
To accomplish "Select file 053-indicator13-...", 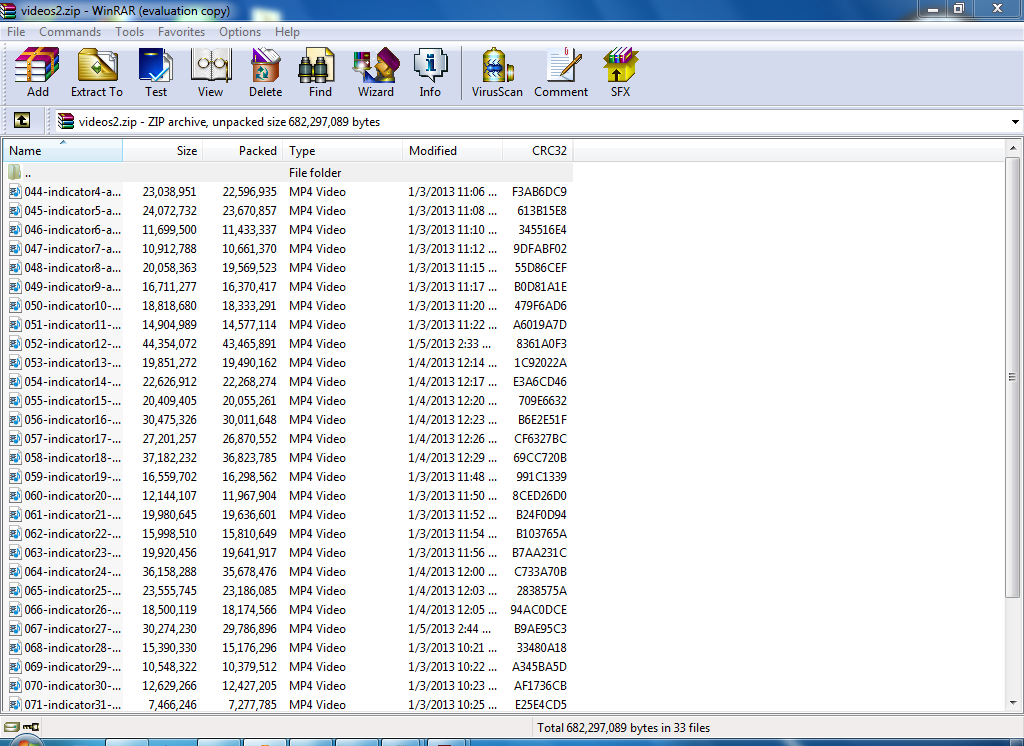I will coord(72,363).
